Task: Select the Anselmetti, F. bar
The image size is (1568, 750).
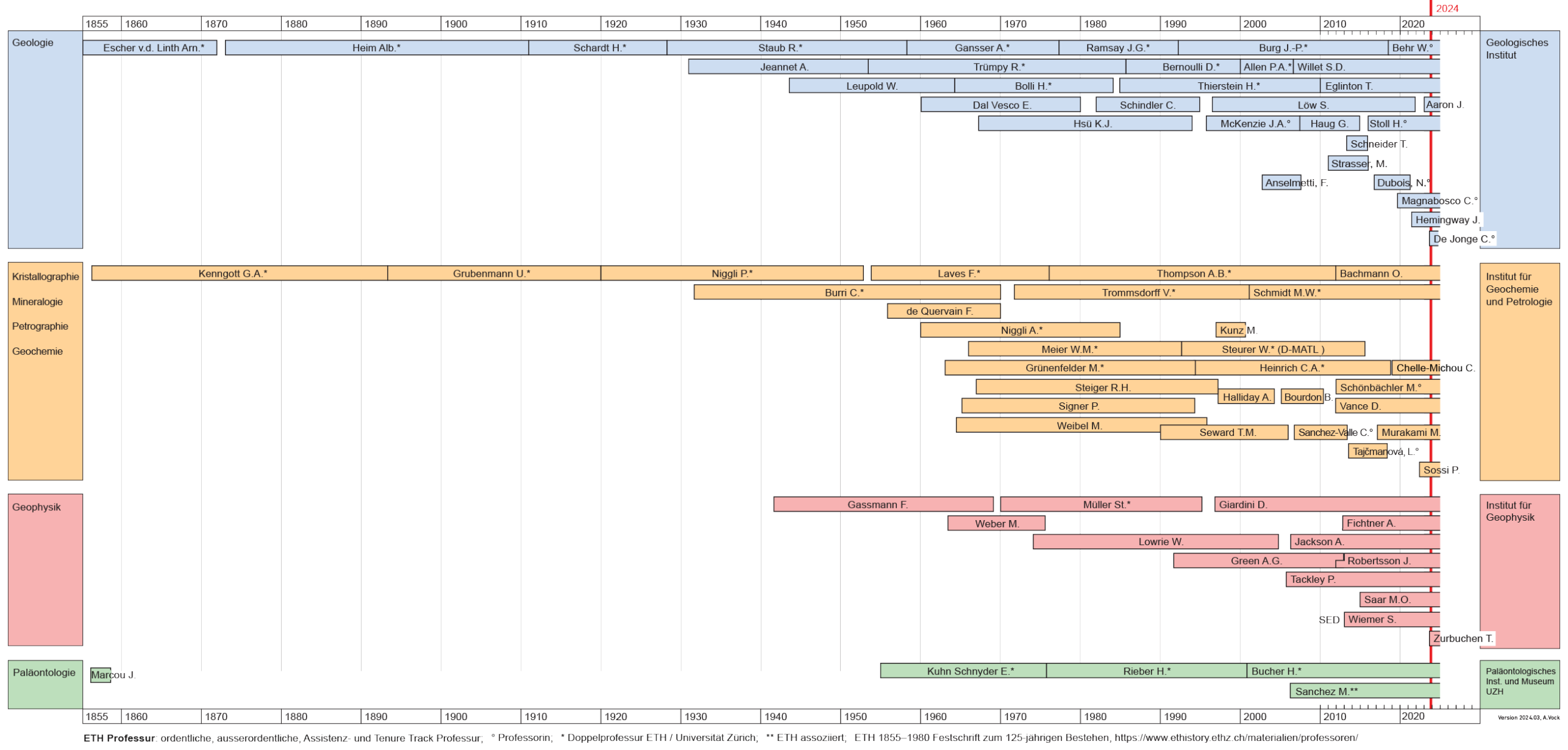Action: tap(1281, 182)
